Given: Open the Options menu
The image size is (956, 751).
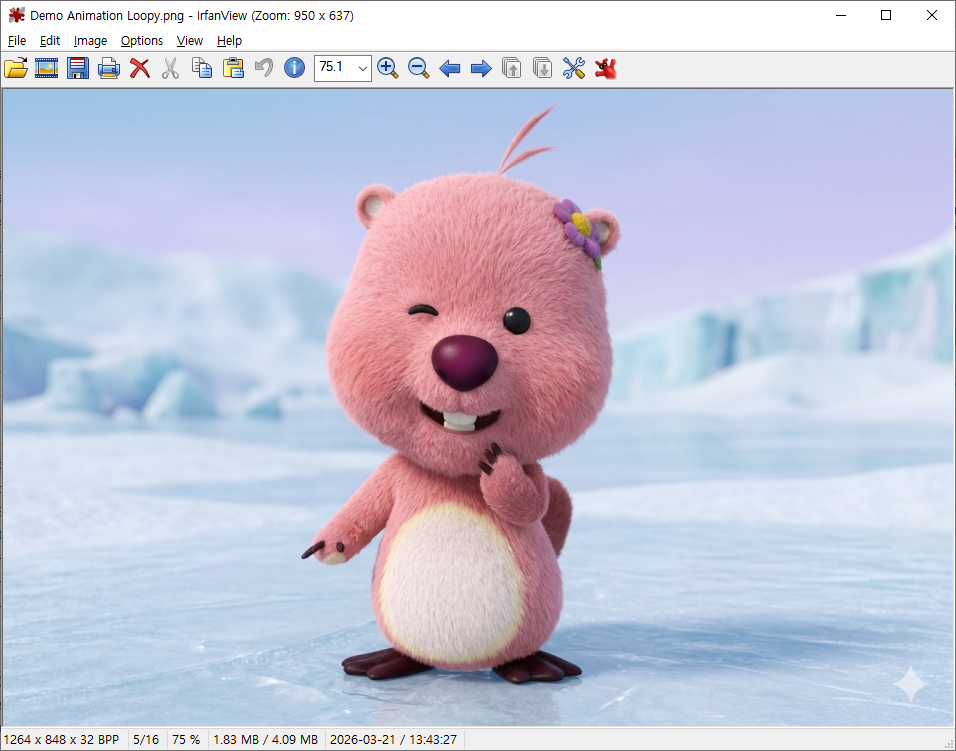Looking at the screenshot, I should pyautogui.click(x=142, y=41).
